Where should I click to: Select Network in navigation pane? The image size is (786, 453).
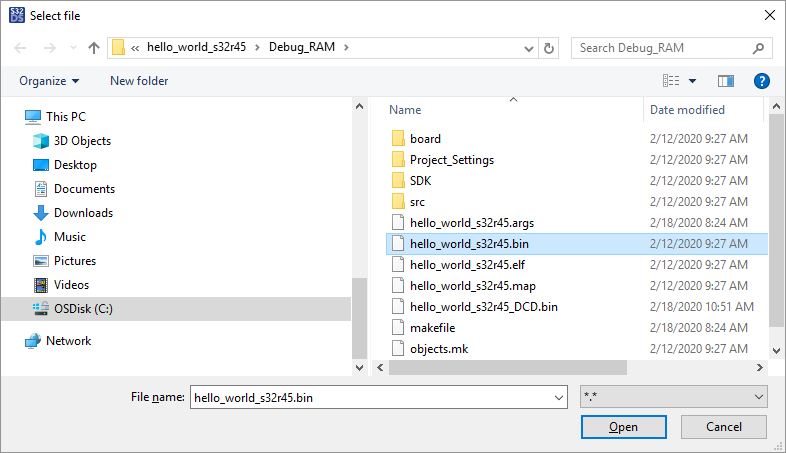click(x=68, y=341)
